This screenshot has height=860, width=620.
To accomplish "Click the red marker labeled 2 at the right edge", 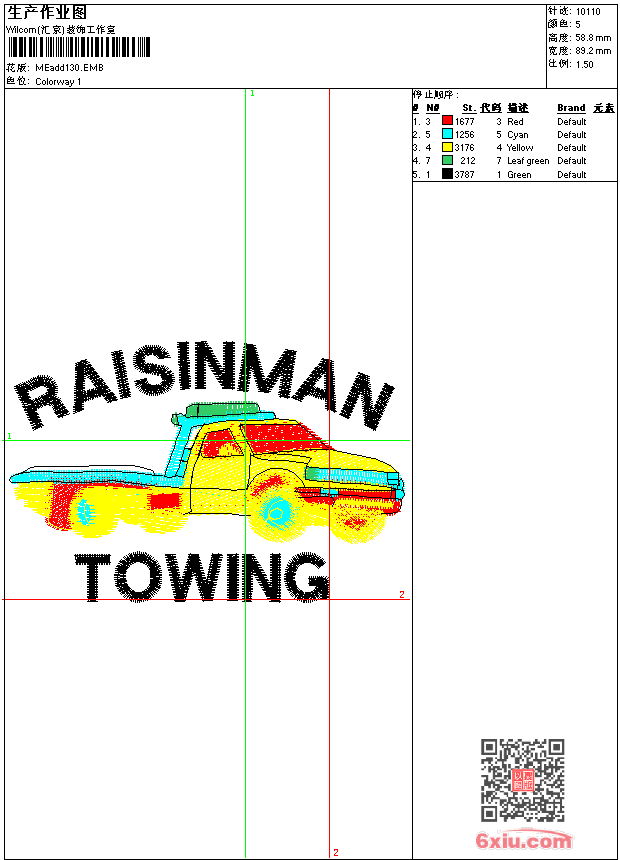I will 402,595.
